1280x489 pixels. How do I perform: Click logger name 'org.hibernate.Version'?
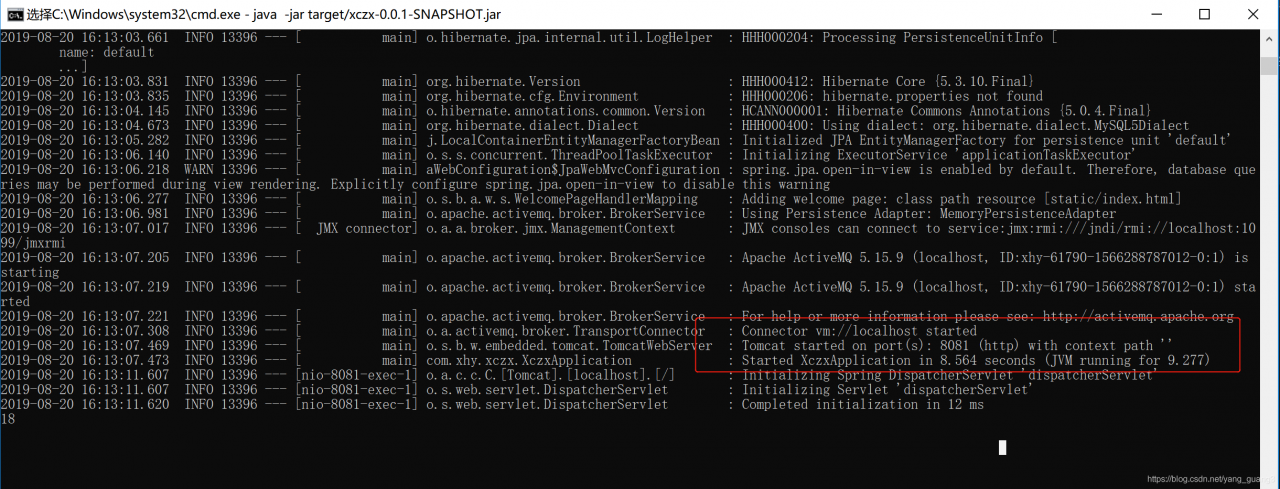click(x=503, y=81)
